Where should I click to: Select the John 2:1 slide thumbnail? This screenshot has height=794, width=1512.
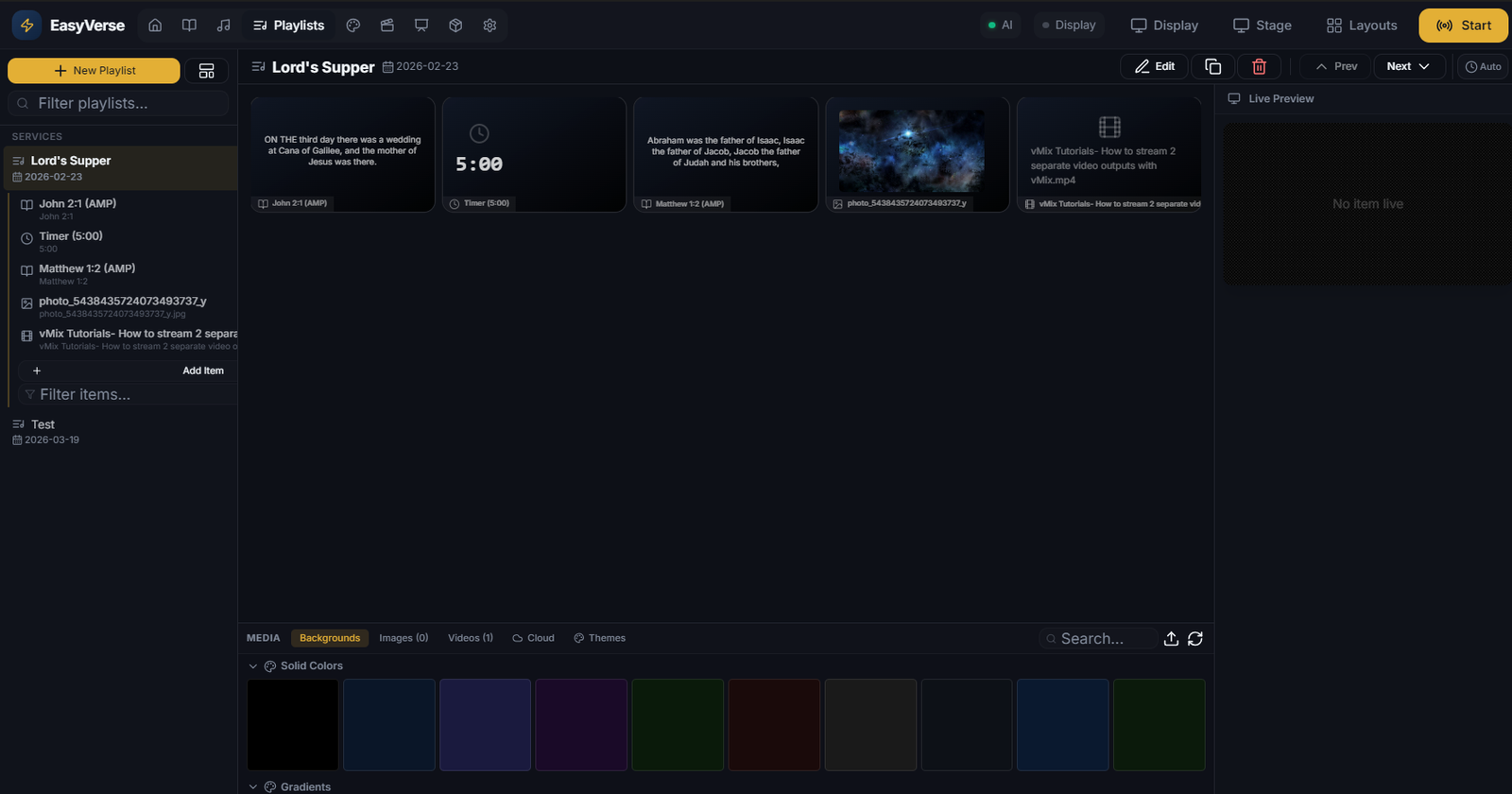(x=342, y=154)
